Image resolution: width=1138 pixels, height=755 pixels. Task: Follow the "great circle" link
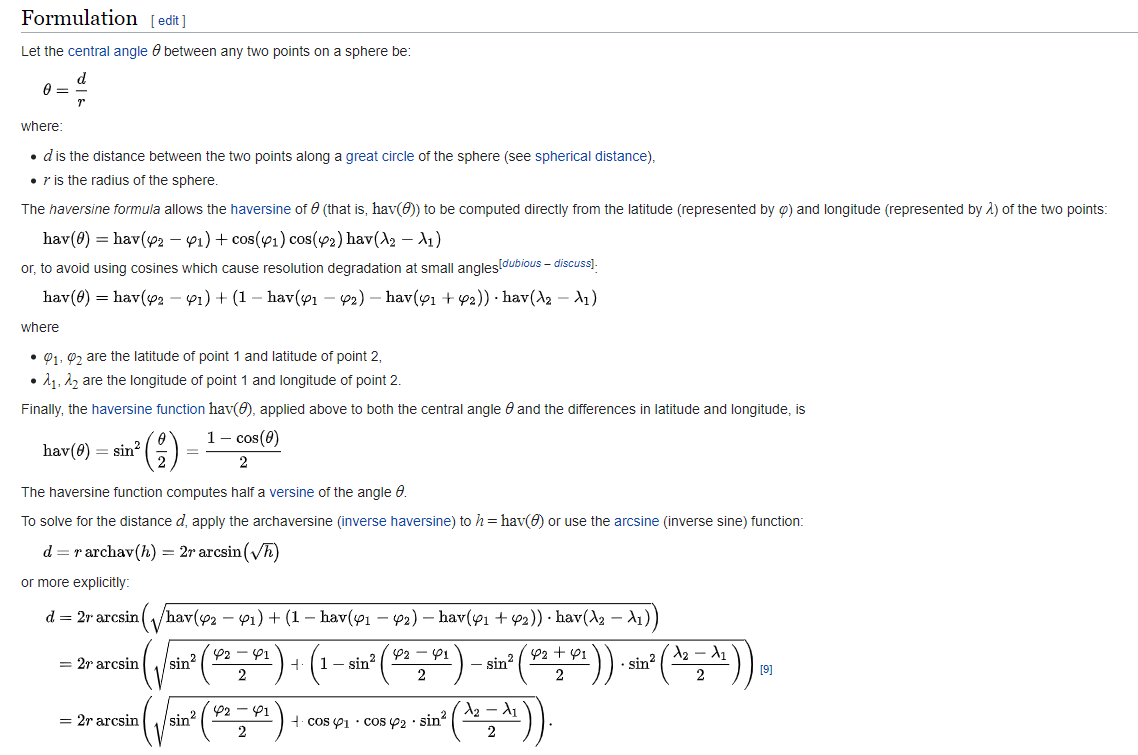tap(380, 156)
